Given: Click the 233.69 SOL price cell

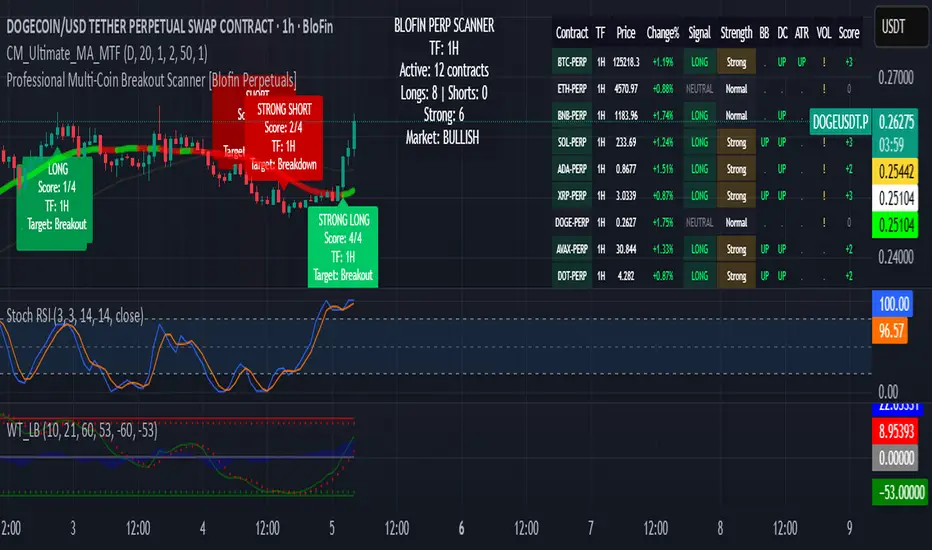Looking at the screenshot, I should 626,142.
